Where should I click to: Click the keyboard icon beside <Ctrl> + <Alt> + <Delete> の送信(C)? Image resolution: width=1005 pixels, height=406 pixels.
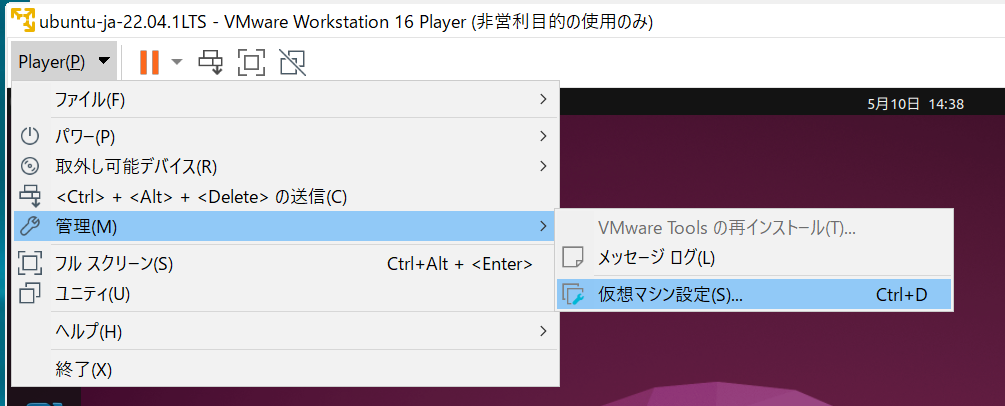pyautogui.click(x=30, y=197)
